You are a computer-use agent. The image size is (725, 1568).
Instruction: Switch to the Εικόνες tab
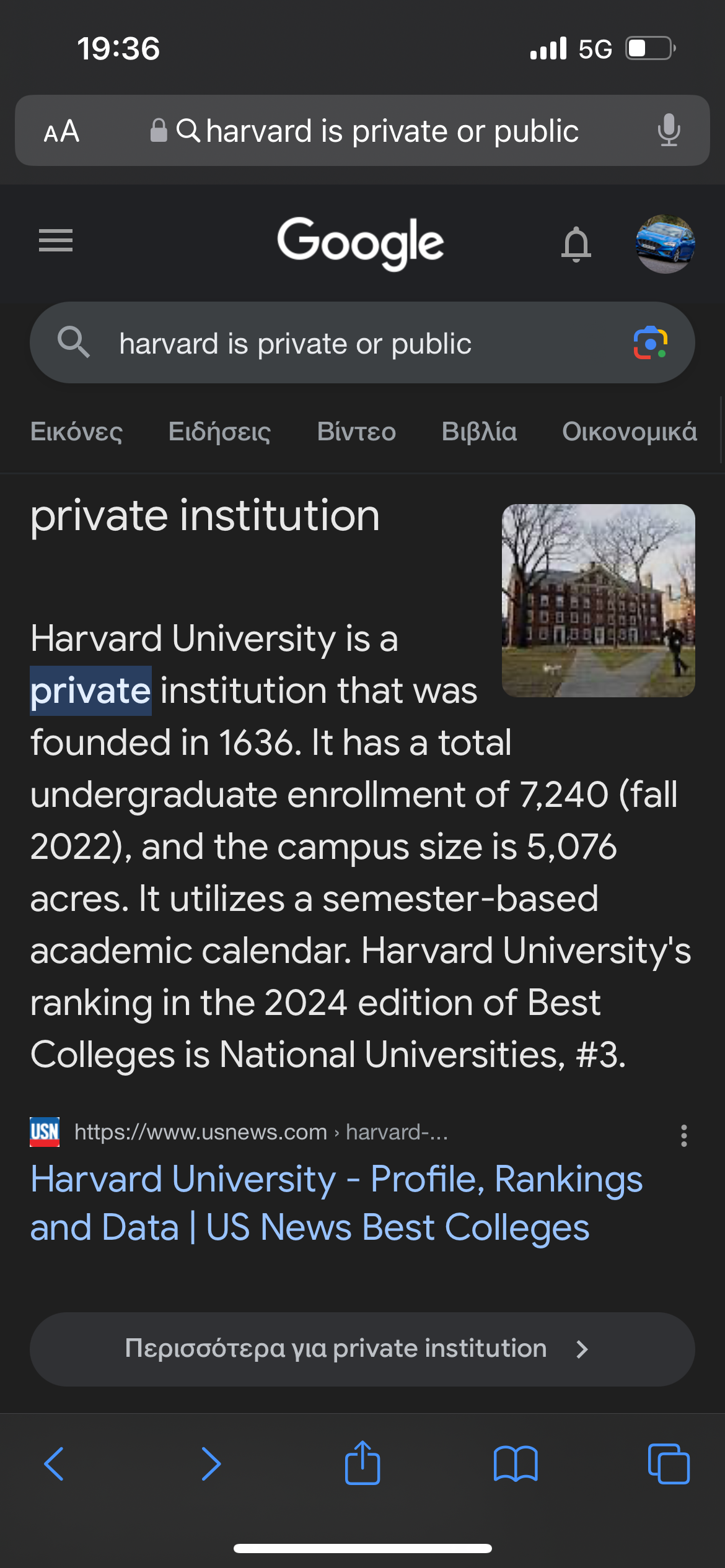click(x=77, y=432)
